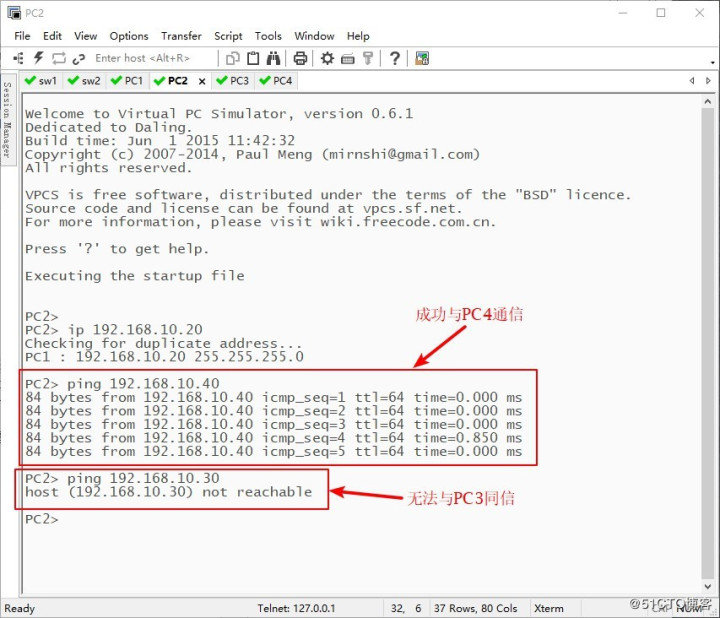This screenshot has width=720, height=618.
Task: Switch to the sw2 session tab
Action: click(x=84, y=81)
